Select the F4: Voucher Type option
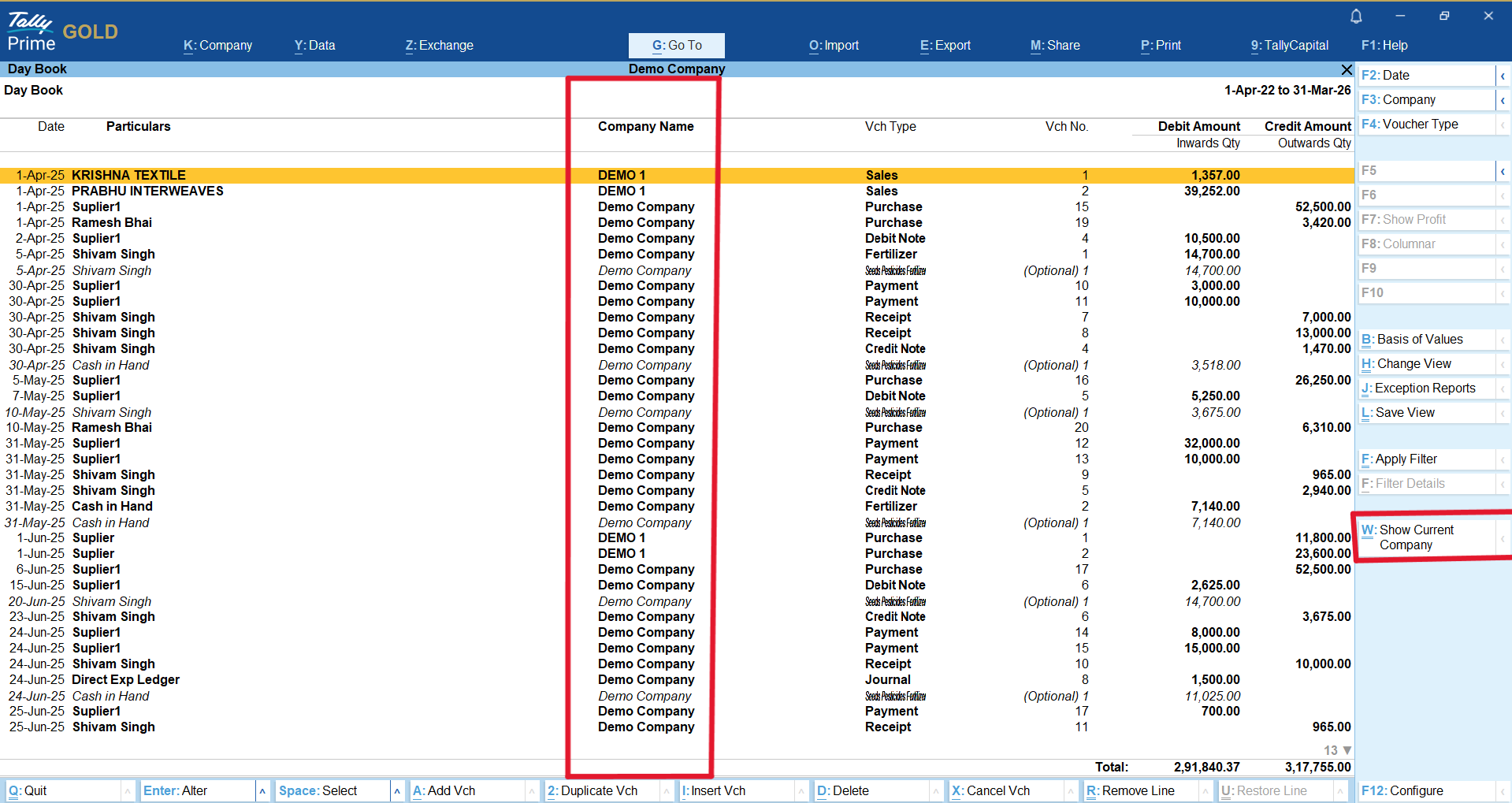This screenshot has height=803, width=1512. click(x=1426, y=125)
